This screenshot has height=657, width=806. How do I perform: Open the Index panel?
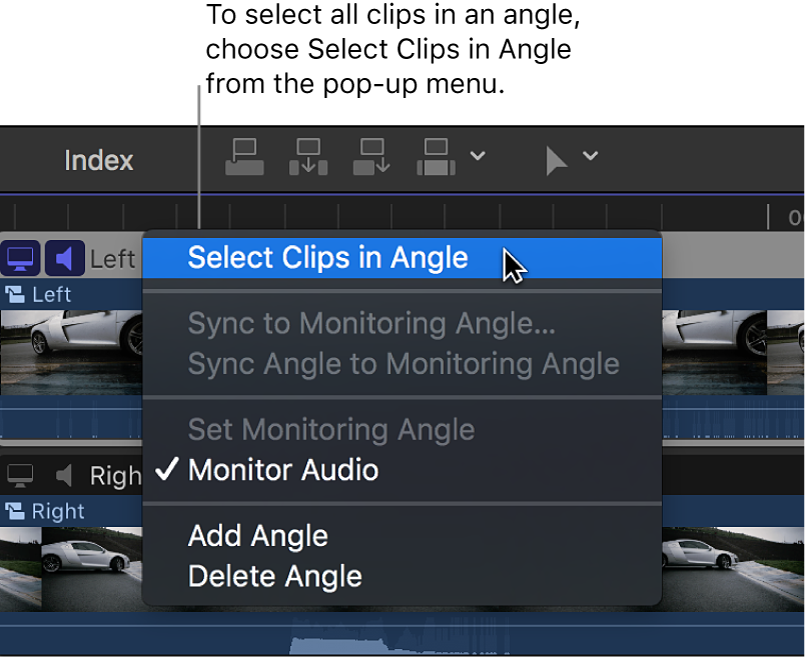coord(98,160)
